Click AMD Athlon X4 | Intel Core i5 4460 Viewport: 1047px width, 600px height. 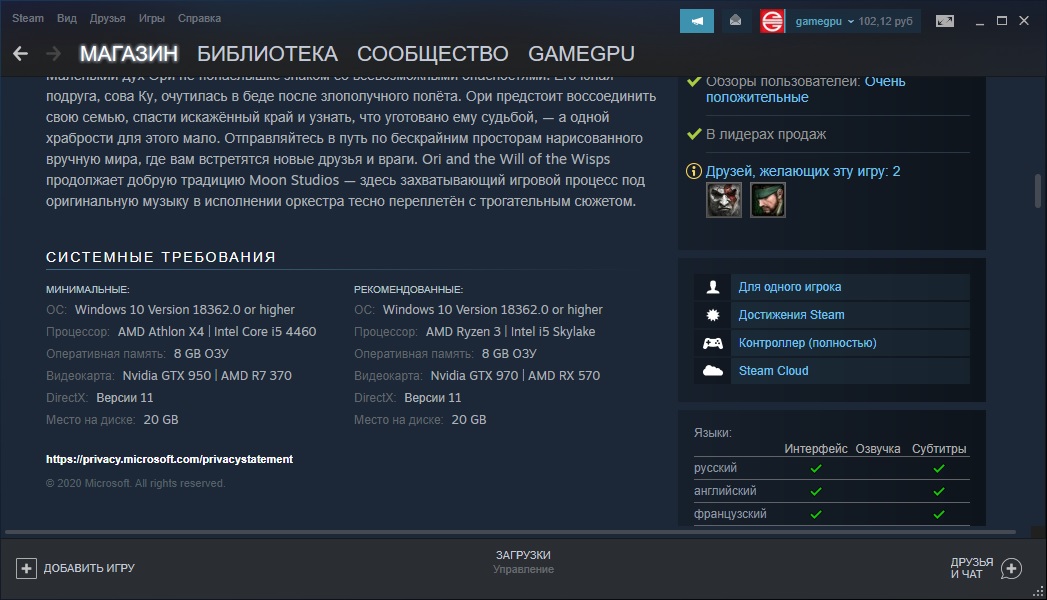click(x=217, y=332)
